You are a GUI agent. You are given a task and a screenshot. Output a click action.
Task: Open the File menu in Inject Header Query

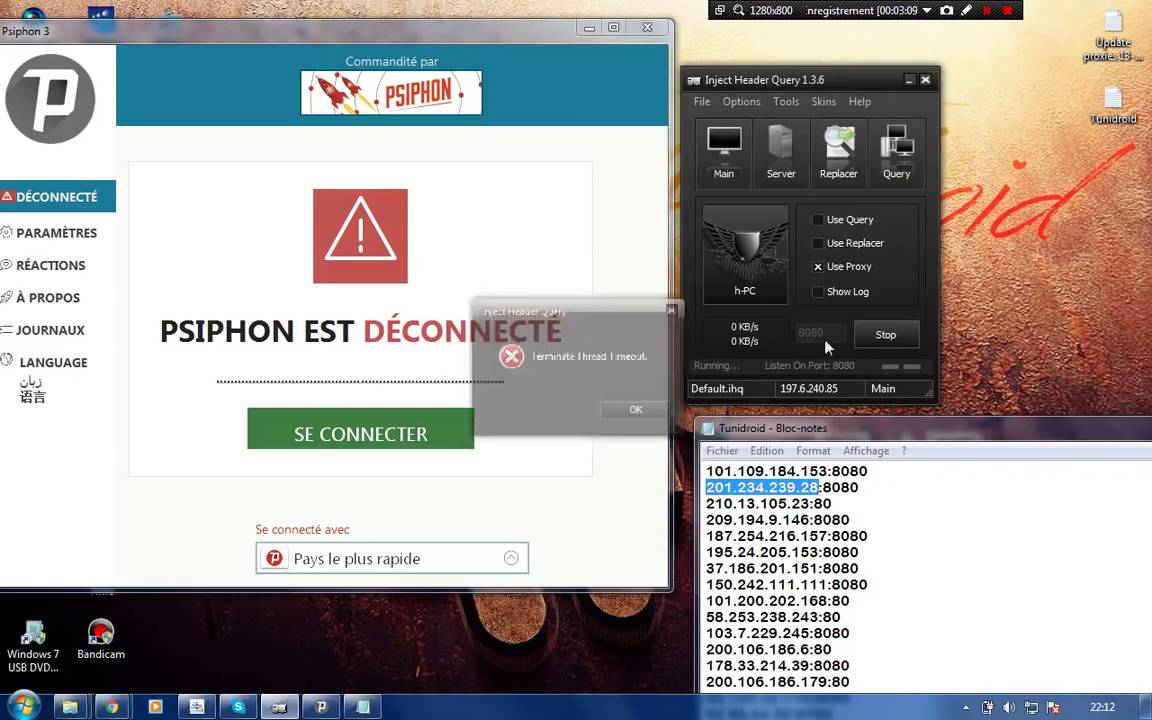pyautogui.click(x=702, y=101)
